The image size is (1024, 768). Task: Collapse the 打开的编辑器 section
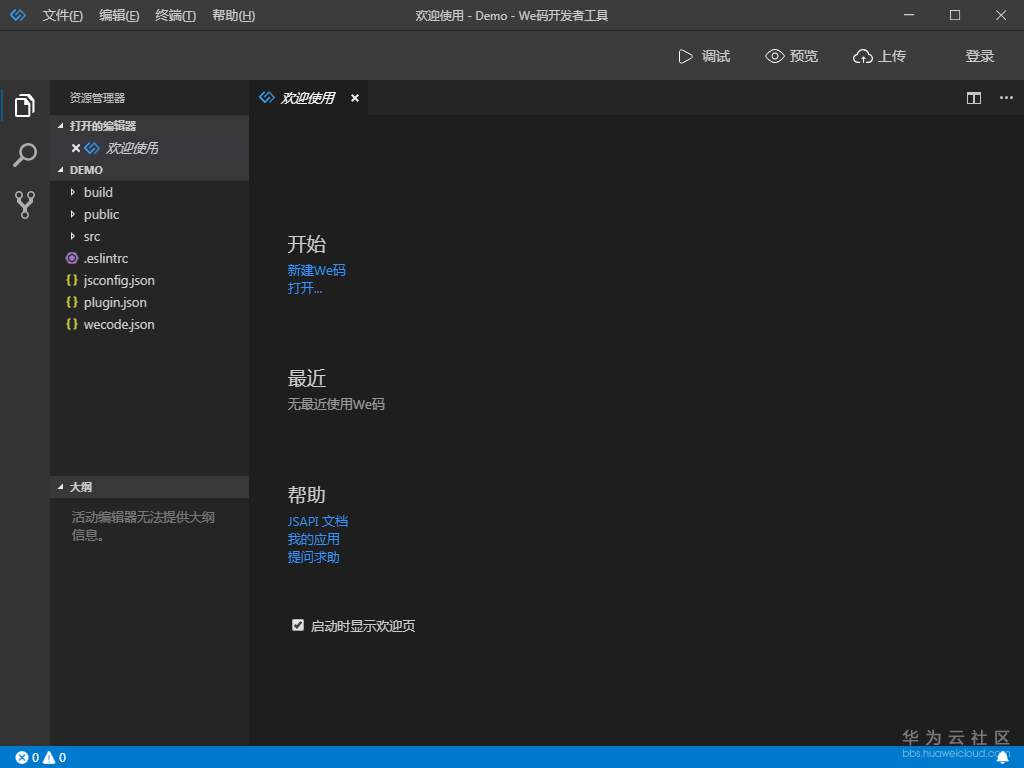click(150, 125)
